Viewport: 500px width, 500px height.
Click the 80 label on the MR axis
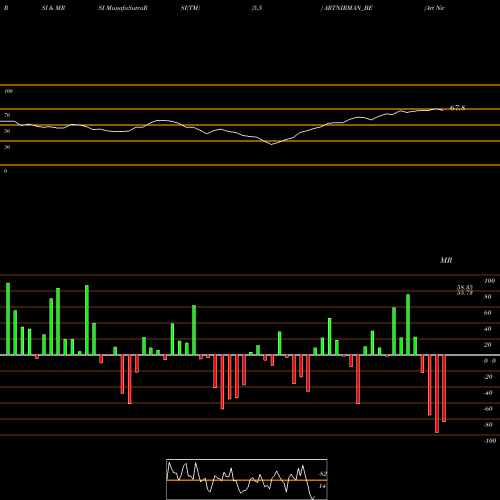[x=488, y=297]
